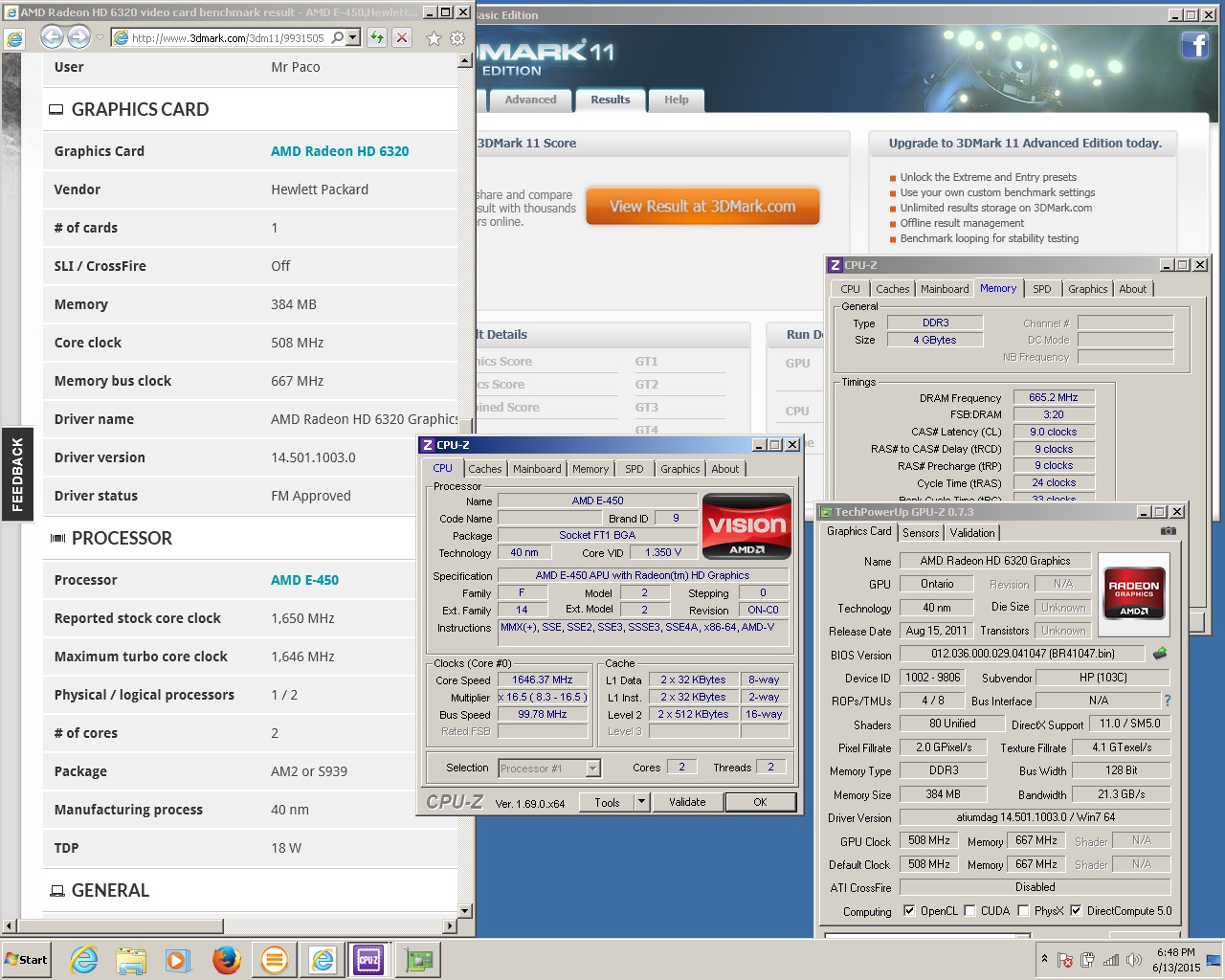
Task: Go forward in Internet Explorer
Action: pyautogui.click(x=78, y=37)
